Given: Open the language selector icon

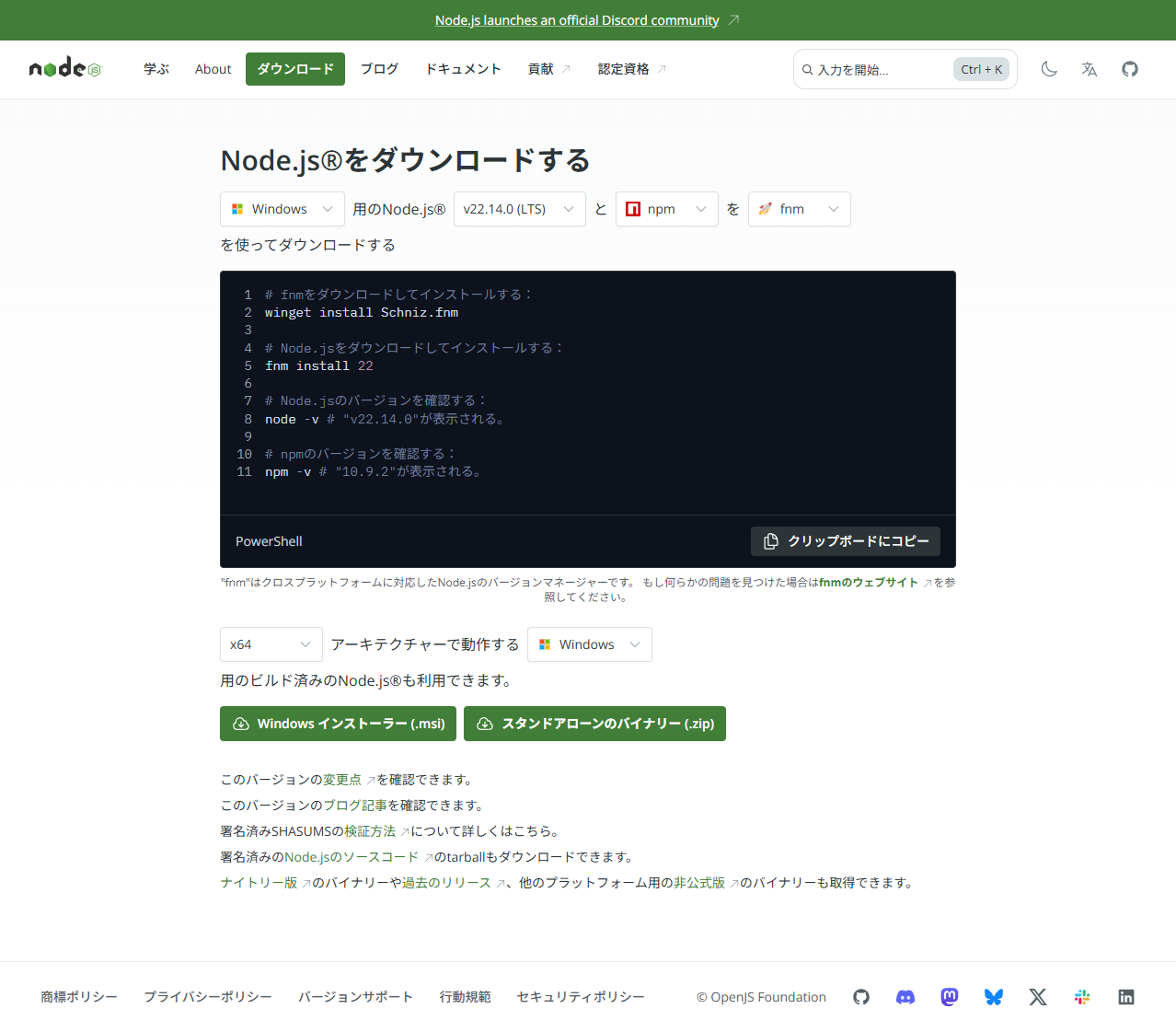Looking at the screenshot, I should click(x=1089, y=69).
